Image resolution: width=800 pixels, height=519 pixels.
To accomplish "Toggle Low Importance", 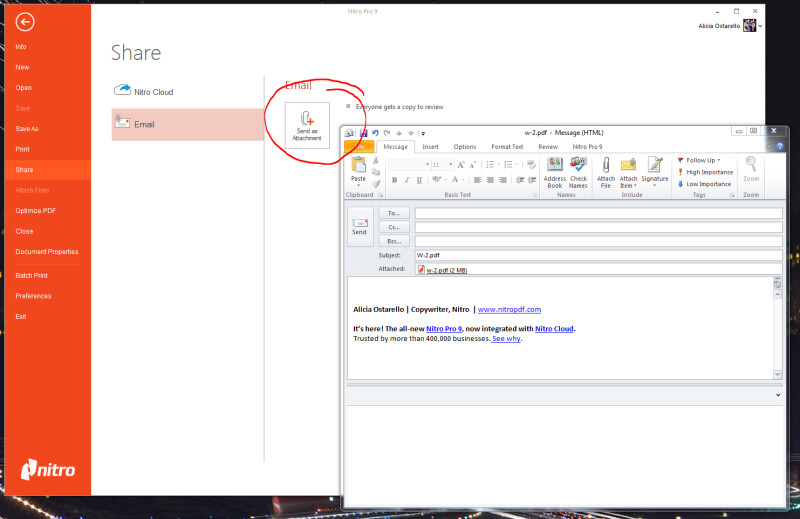I will coord(704,184).
